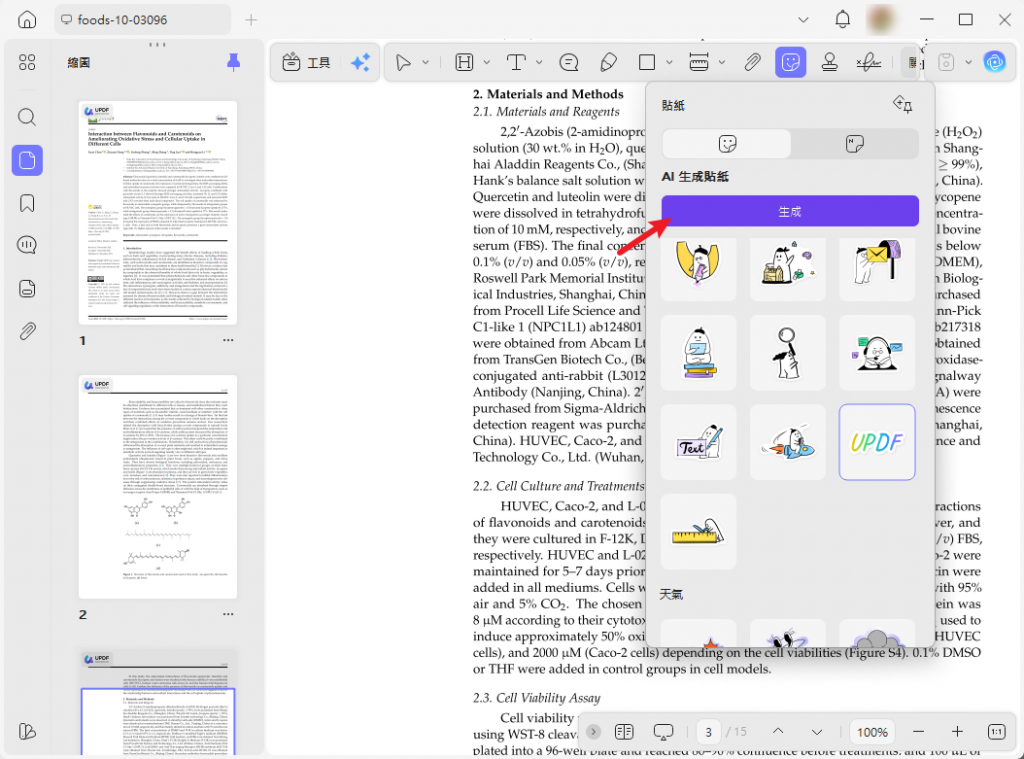
Task: Choose the selection cursor tool
Action: tap(403, 63)
